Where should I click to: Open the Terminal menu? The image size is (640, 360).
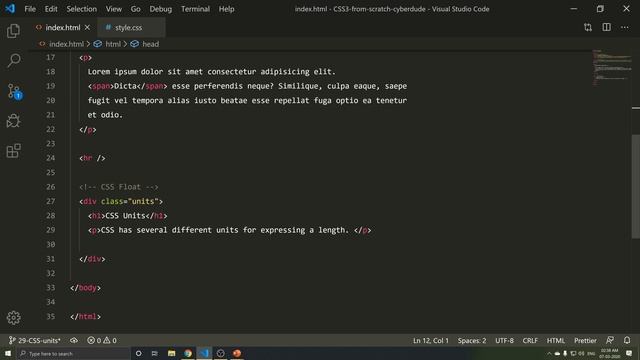click(195, 9)
